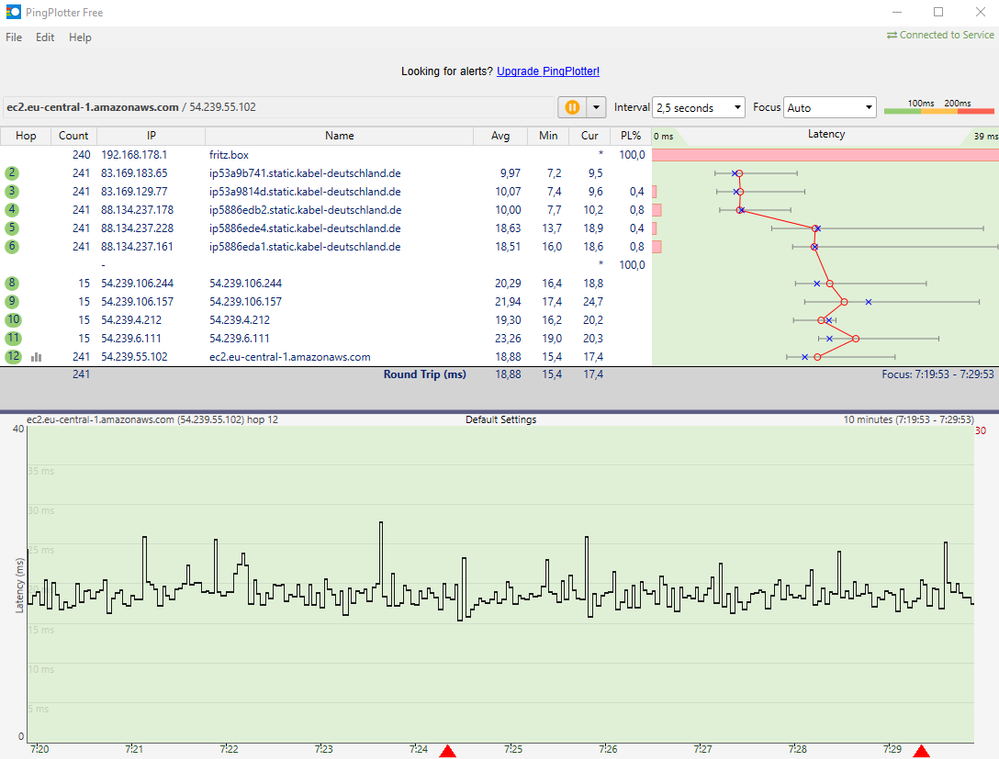
Task: Select the green hop 9 circle icon
Action: pyautogui.click(x=12, y=302)
